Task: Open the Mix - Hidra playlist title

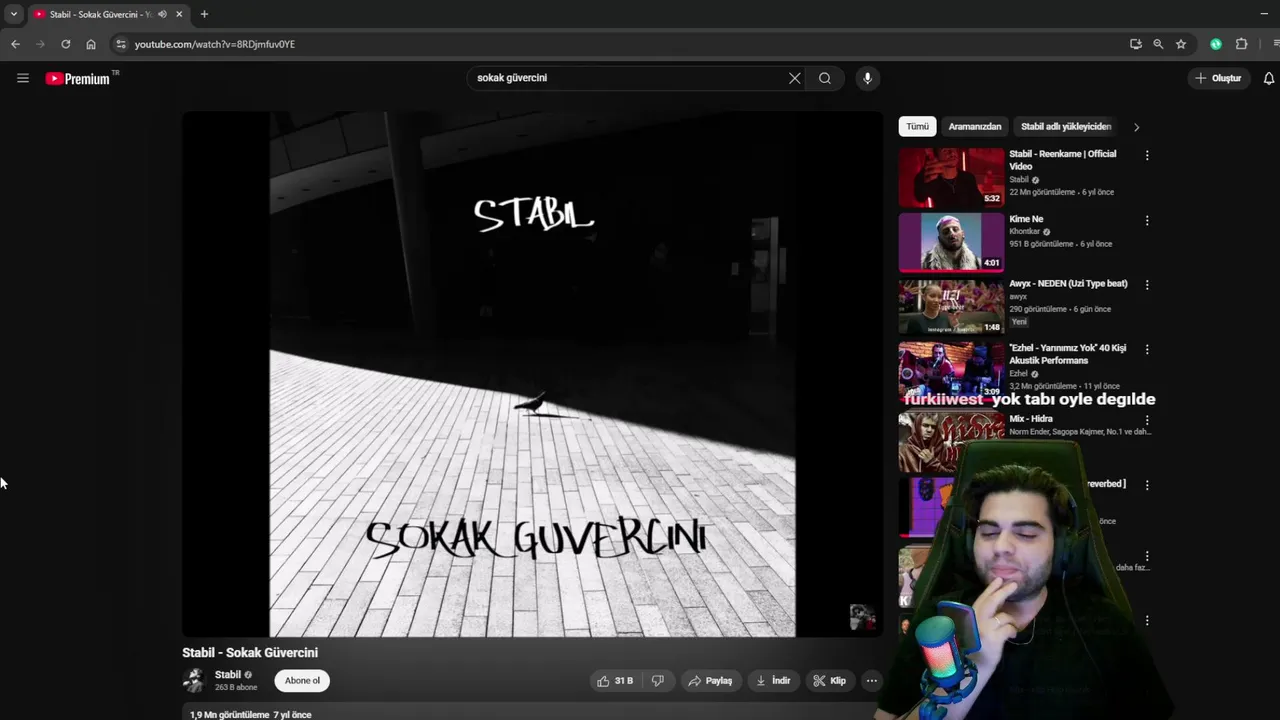Action: [x=1030, y=419]
